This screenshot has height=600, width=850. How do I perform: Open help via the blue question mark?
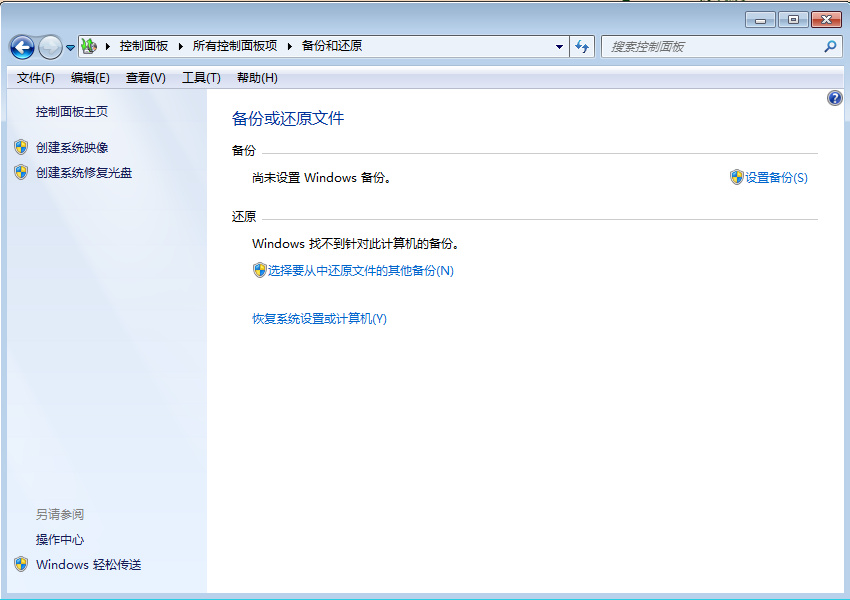pyautogui.click(x=835, y=98)
